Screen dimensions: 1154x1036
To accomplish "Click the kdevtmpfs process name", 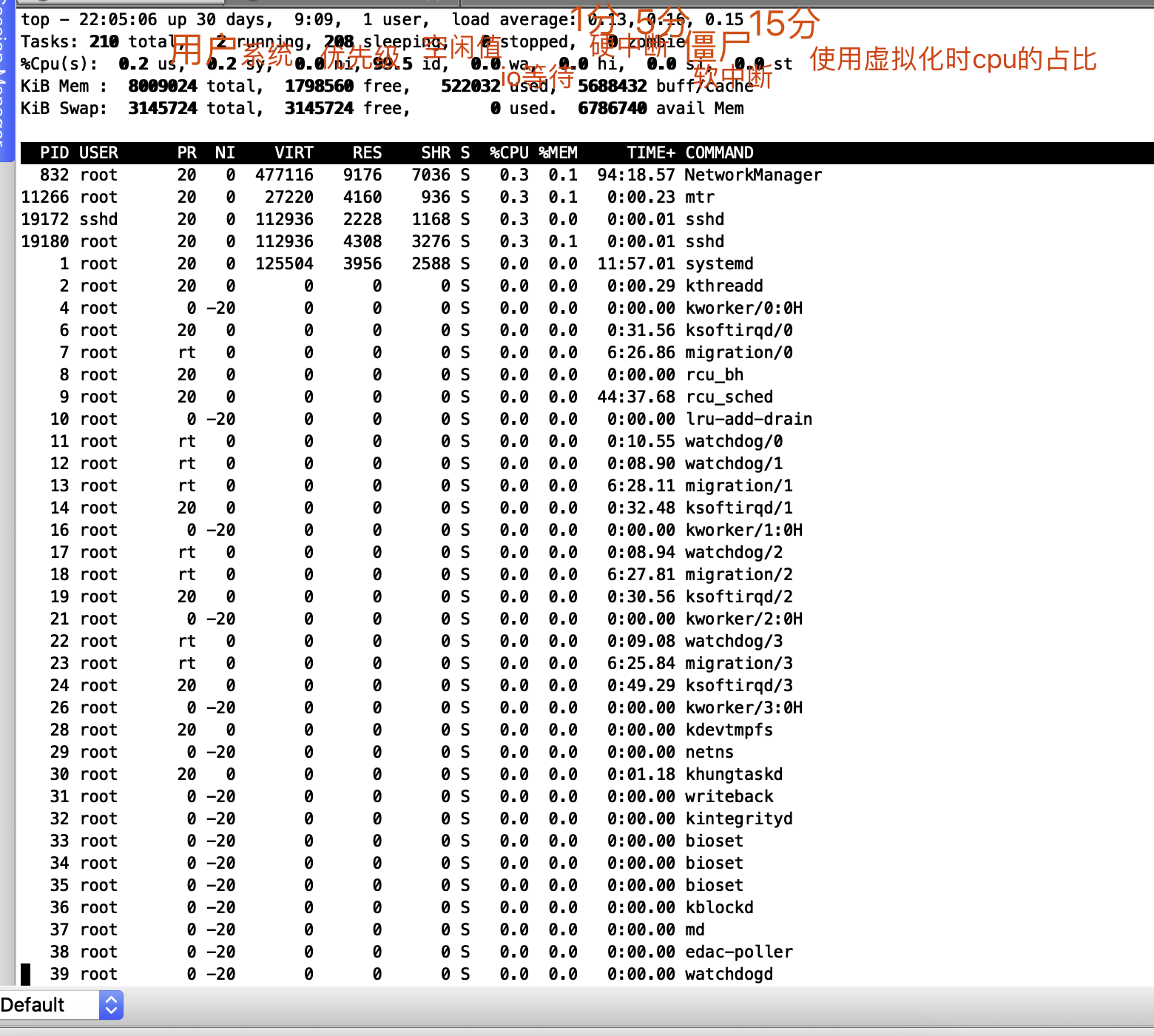I will (729, 730).
